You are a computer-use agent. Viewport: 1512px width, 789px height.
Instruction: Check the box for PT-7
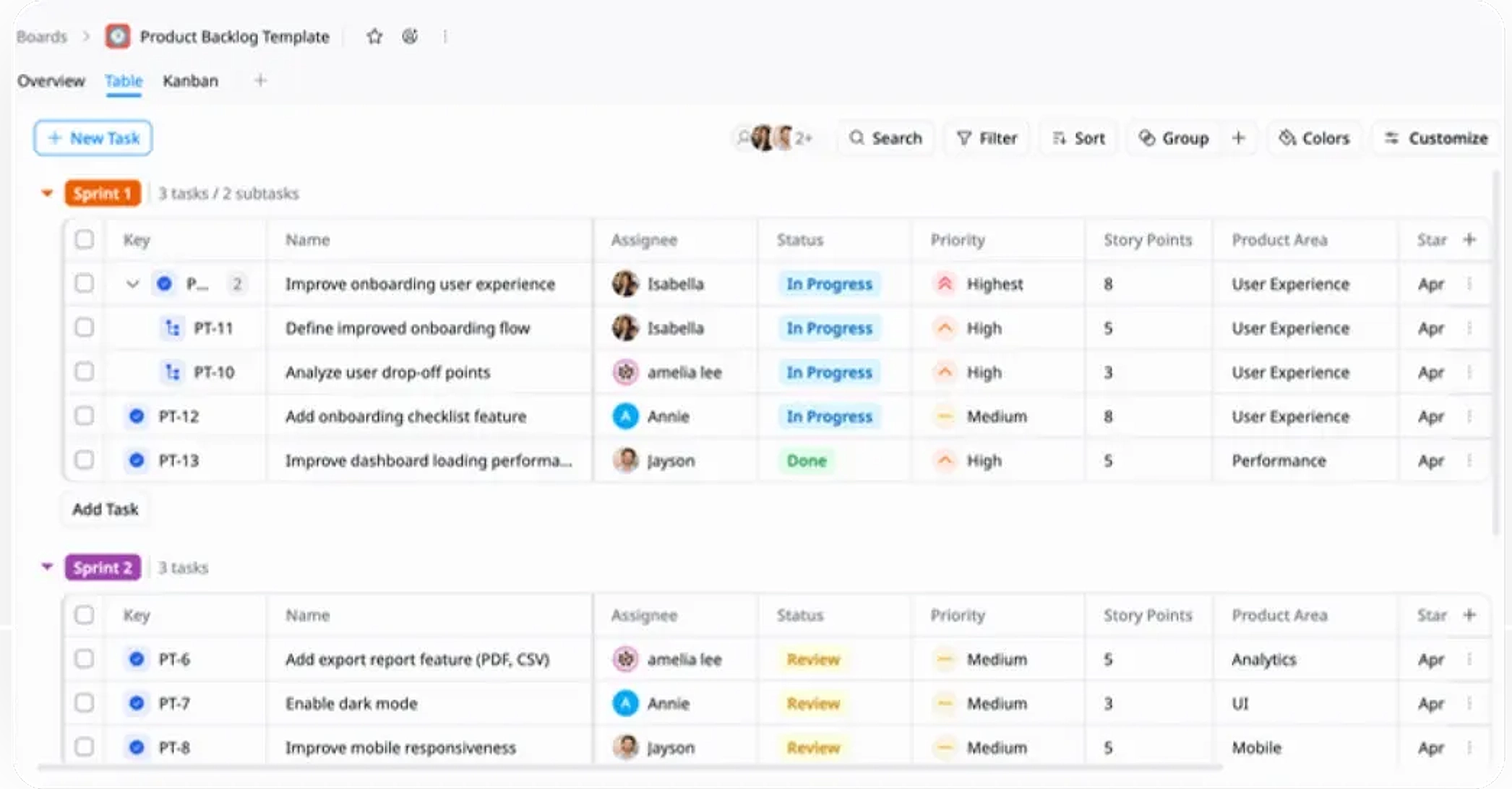point(85,702)
